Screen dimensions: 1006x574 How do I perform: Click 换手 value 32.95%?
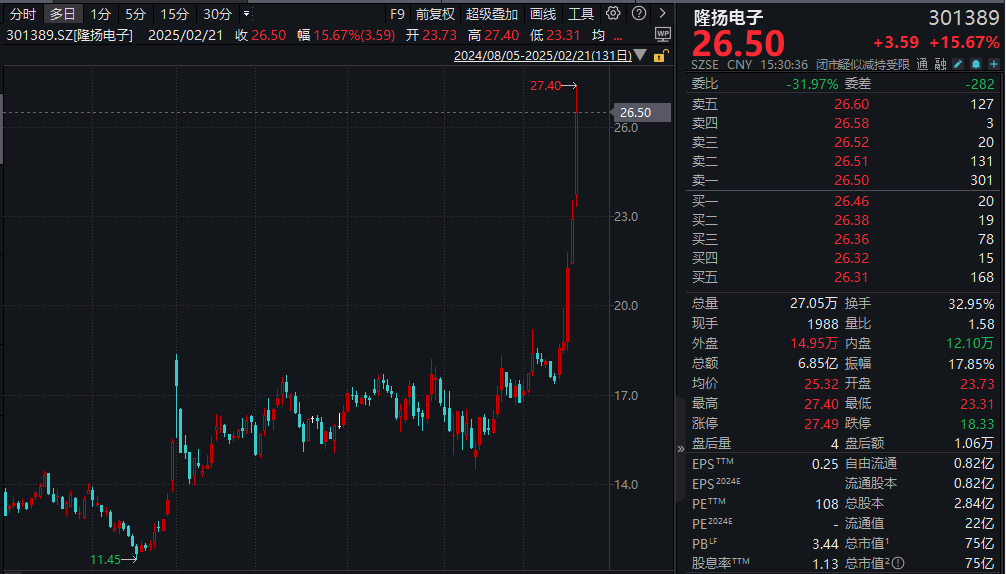tap(971, 303)
